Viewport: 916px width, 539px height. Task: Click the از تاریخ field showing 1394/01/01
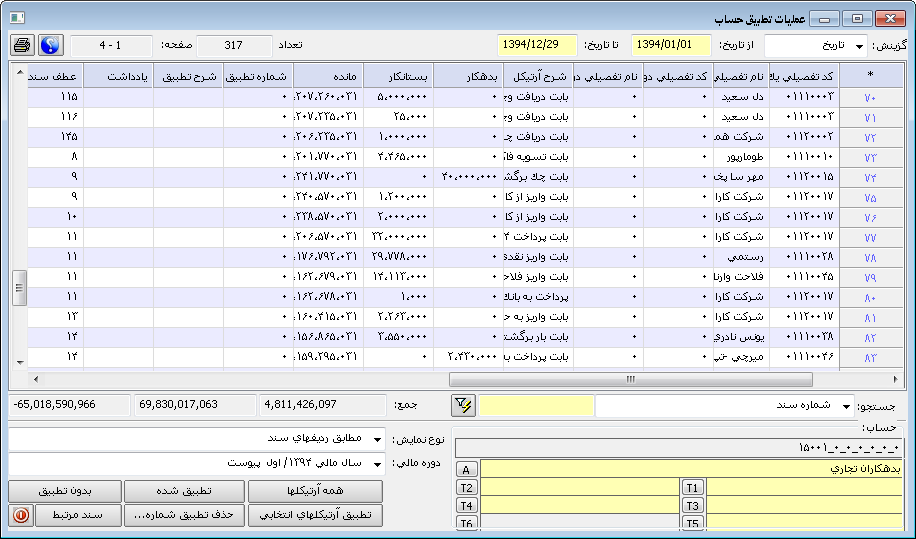click(671, 46)
